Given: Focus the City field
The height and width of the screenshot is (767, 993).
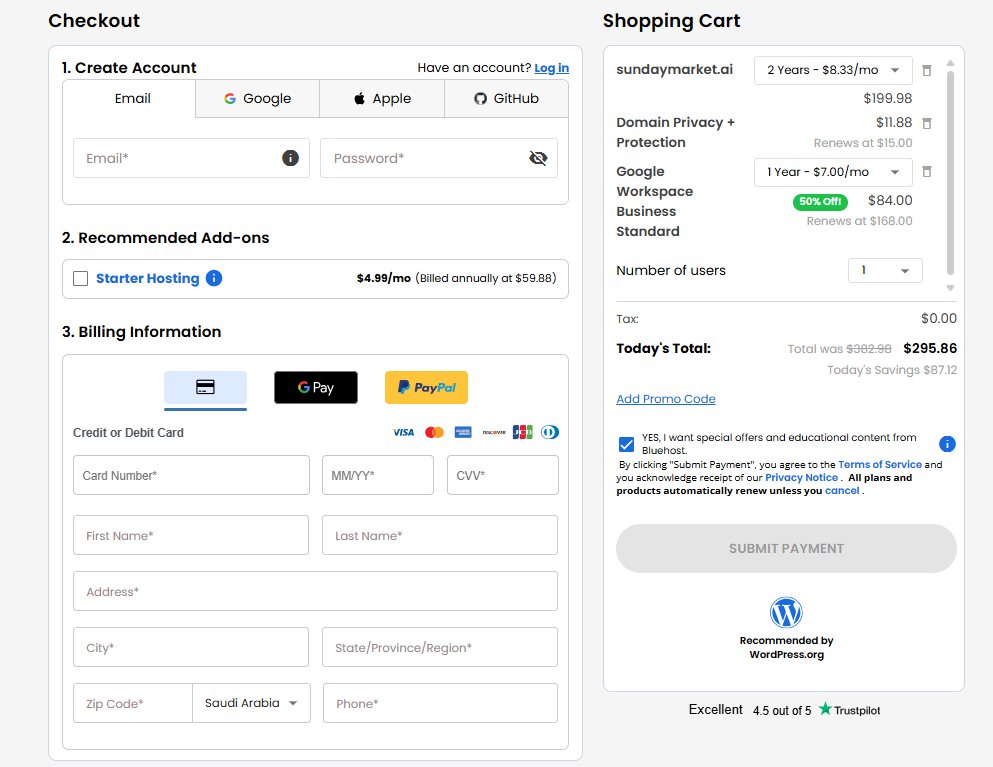Looking at the screenshot, I should [x=191, y=647].
